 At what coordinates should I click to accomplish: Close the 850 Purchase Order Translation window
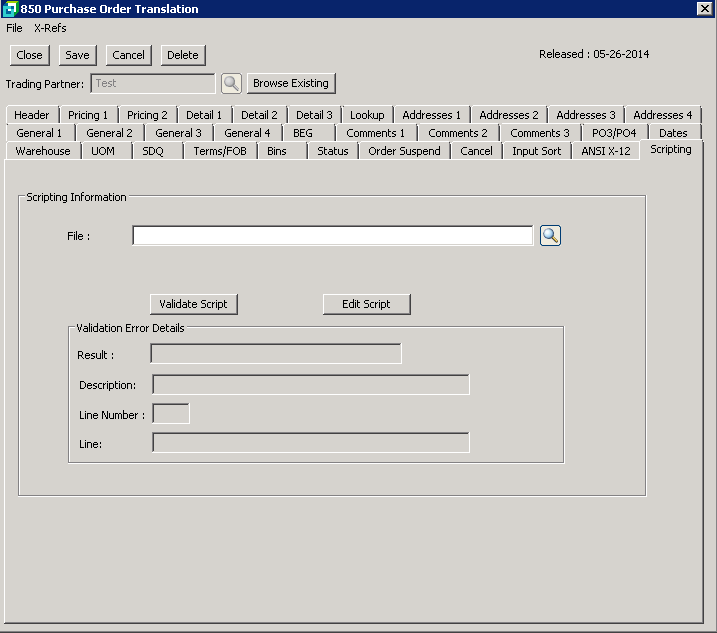tap(704, 9)
